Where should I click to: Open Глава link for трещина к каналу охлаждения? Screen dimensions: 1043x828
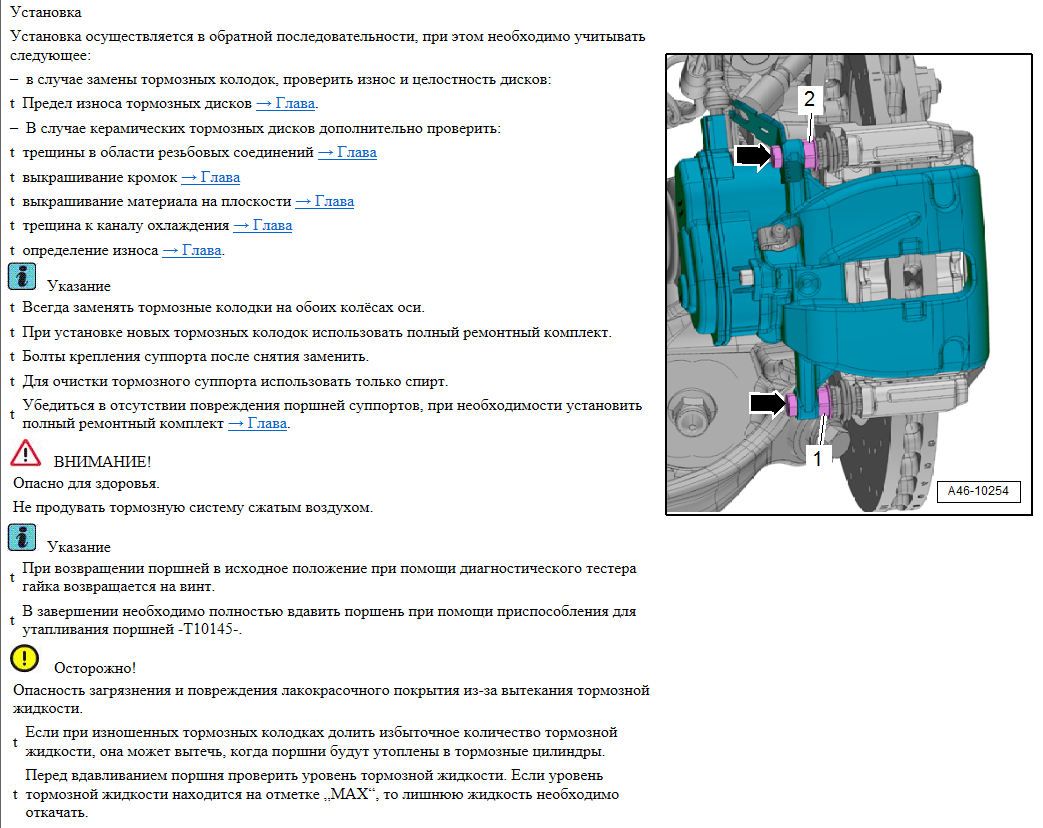click(x=263, y=225)
